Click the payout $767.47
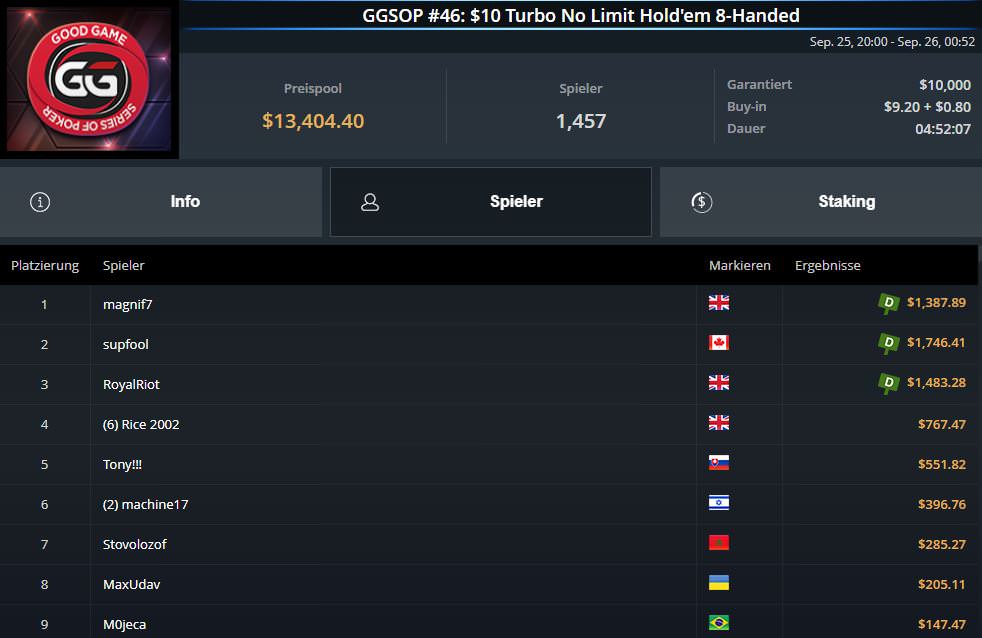The image size is (982, 638). tap(942, 424)
